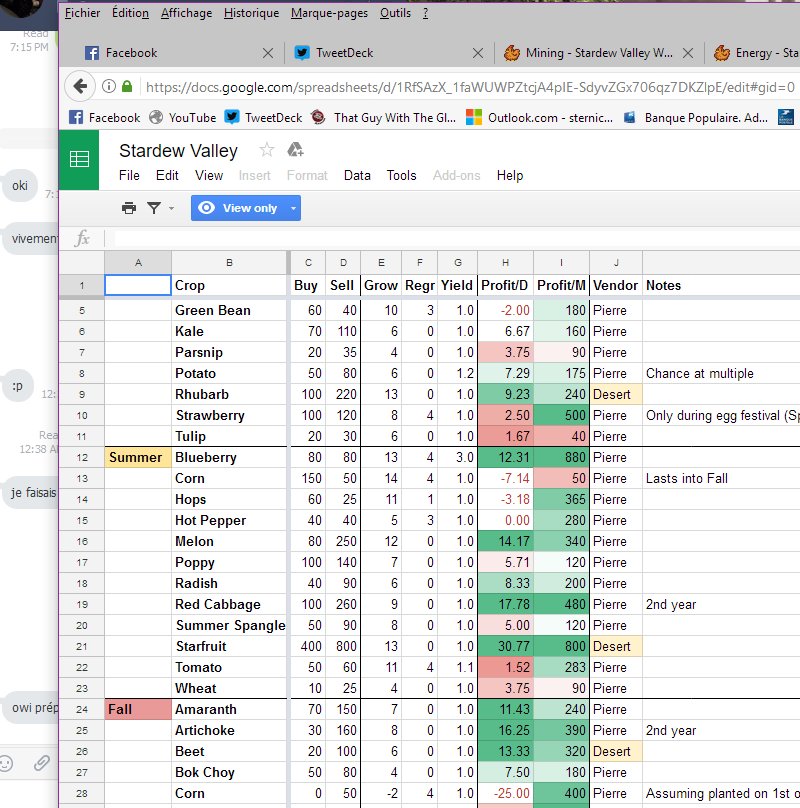
Task: Close the TweetDeck tab
Action: tap(478, 53)
